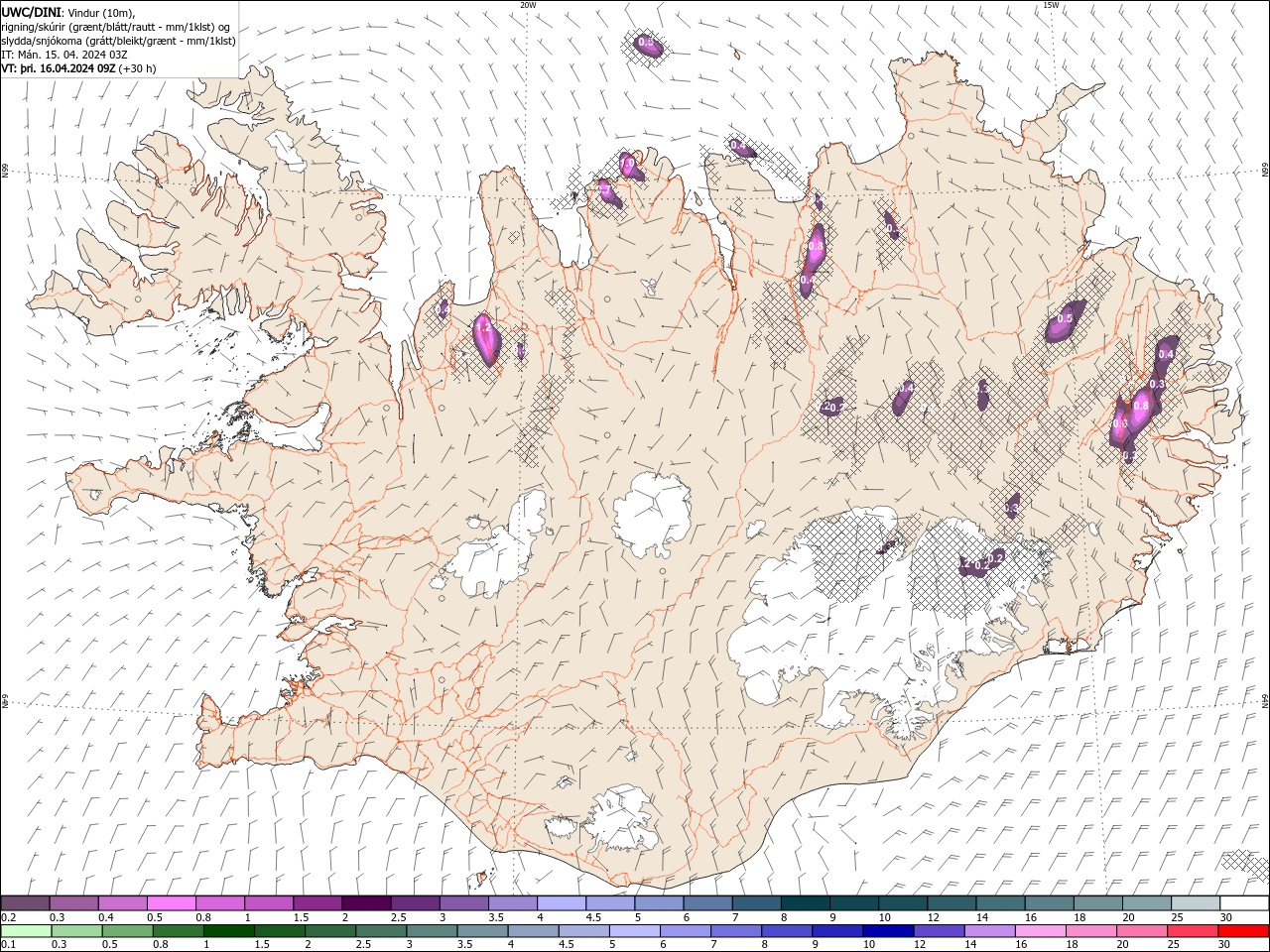Click the 'VT: þri. 16.04.2024 09Z' valid time
Screen dimensions: 1270x952
pos(59,68)
